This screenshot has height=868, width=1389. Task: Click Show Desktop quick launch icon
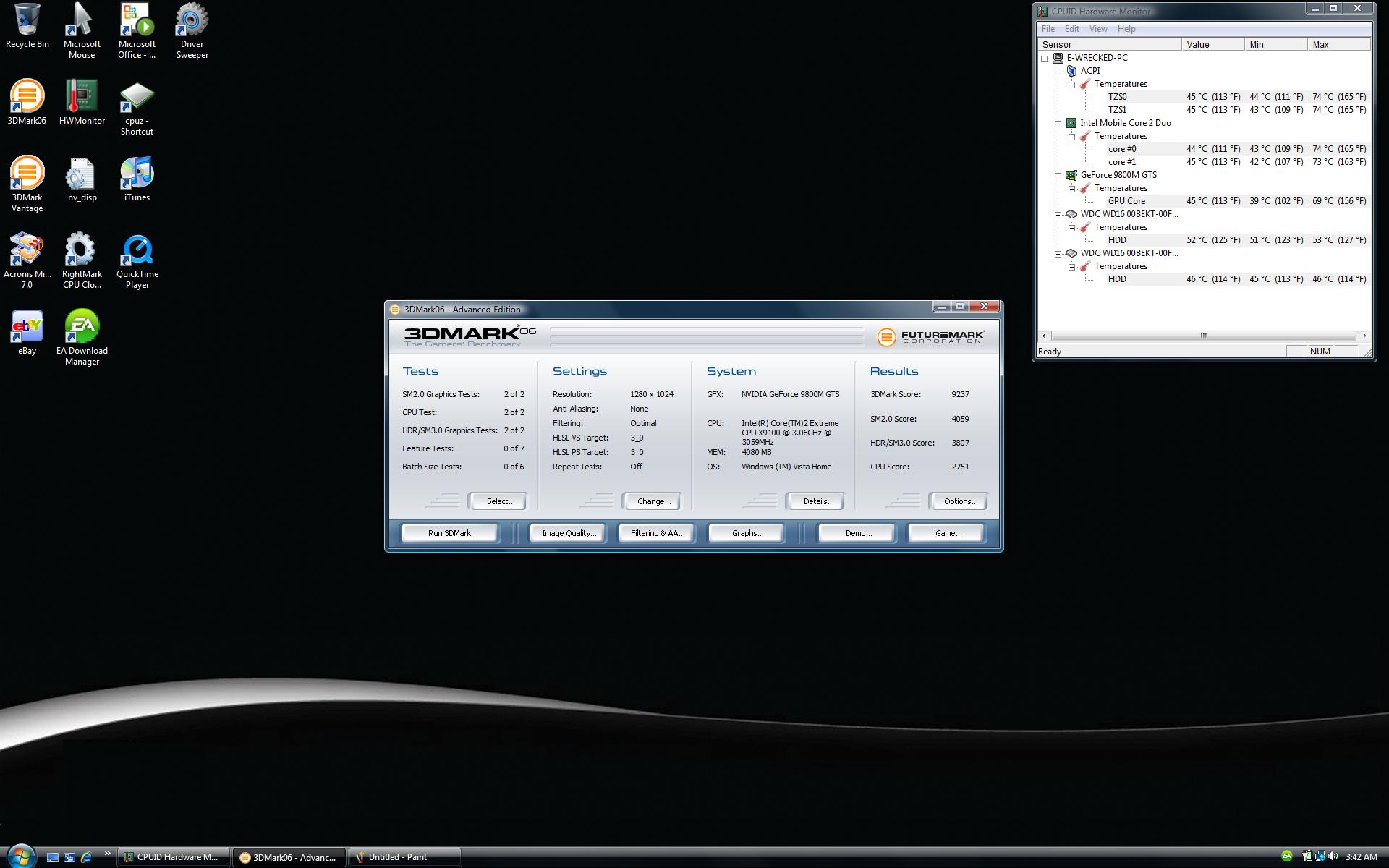(x=52, y=857)
